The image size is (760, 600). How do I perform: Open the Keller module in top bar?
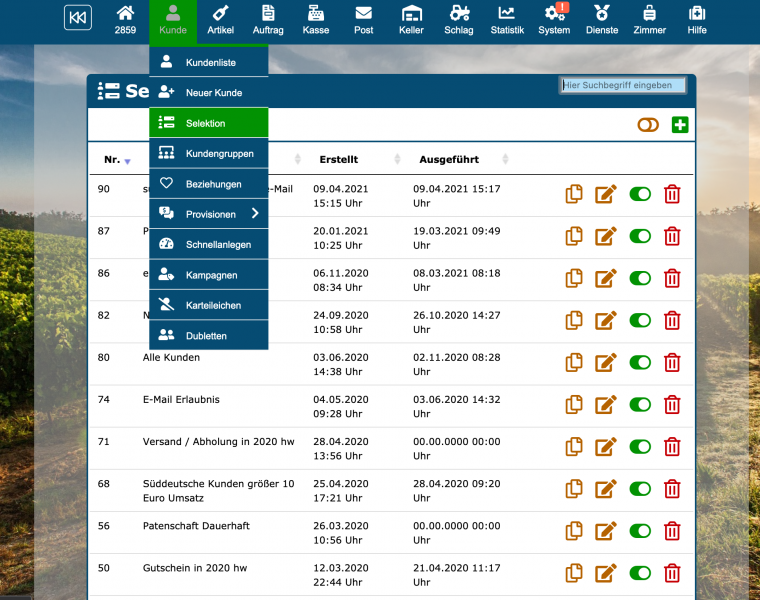pos(411,20)
